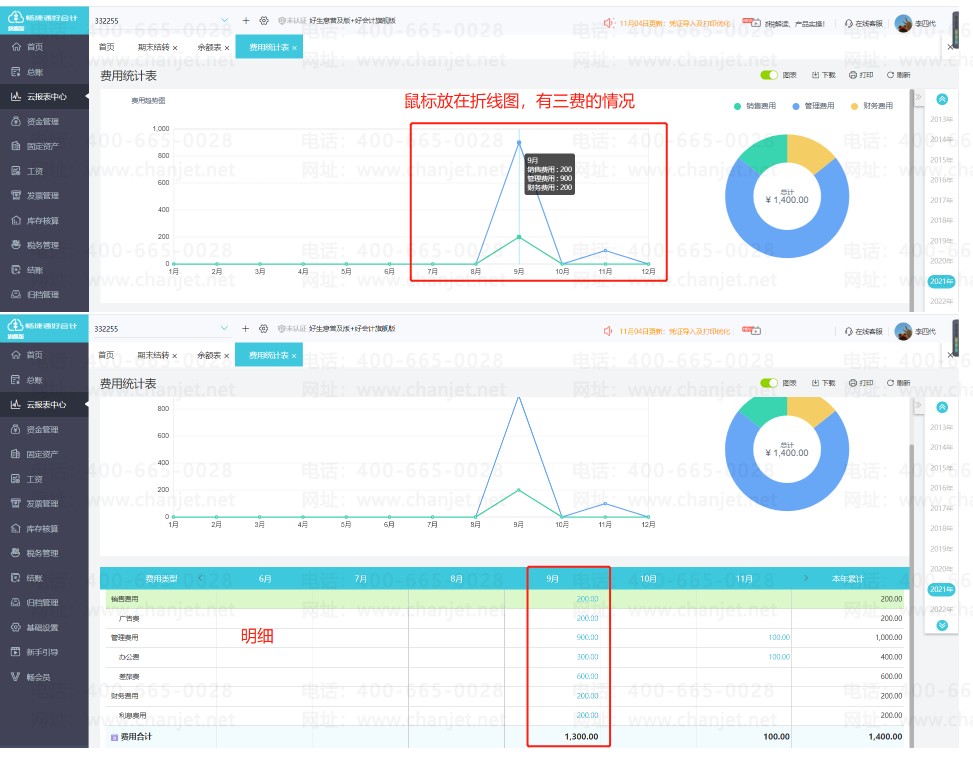
Task: Open 新手引导 in the sidebar
Action: (x=36, y=652)
